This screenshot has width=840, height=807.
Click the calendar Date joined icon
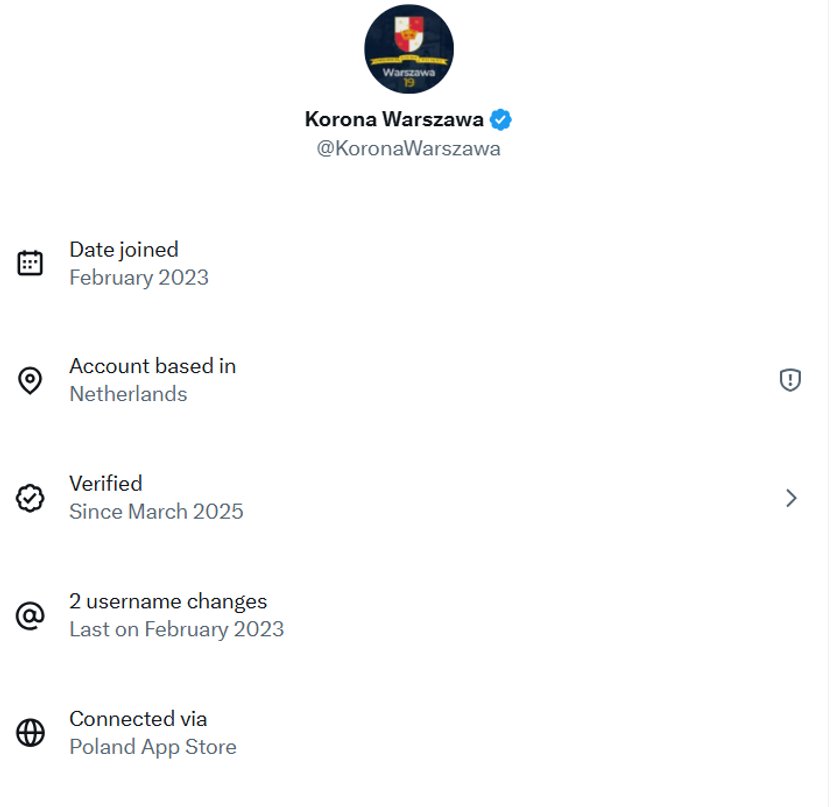pos(31,262)
